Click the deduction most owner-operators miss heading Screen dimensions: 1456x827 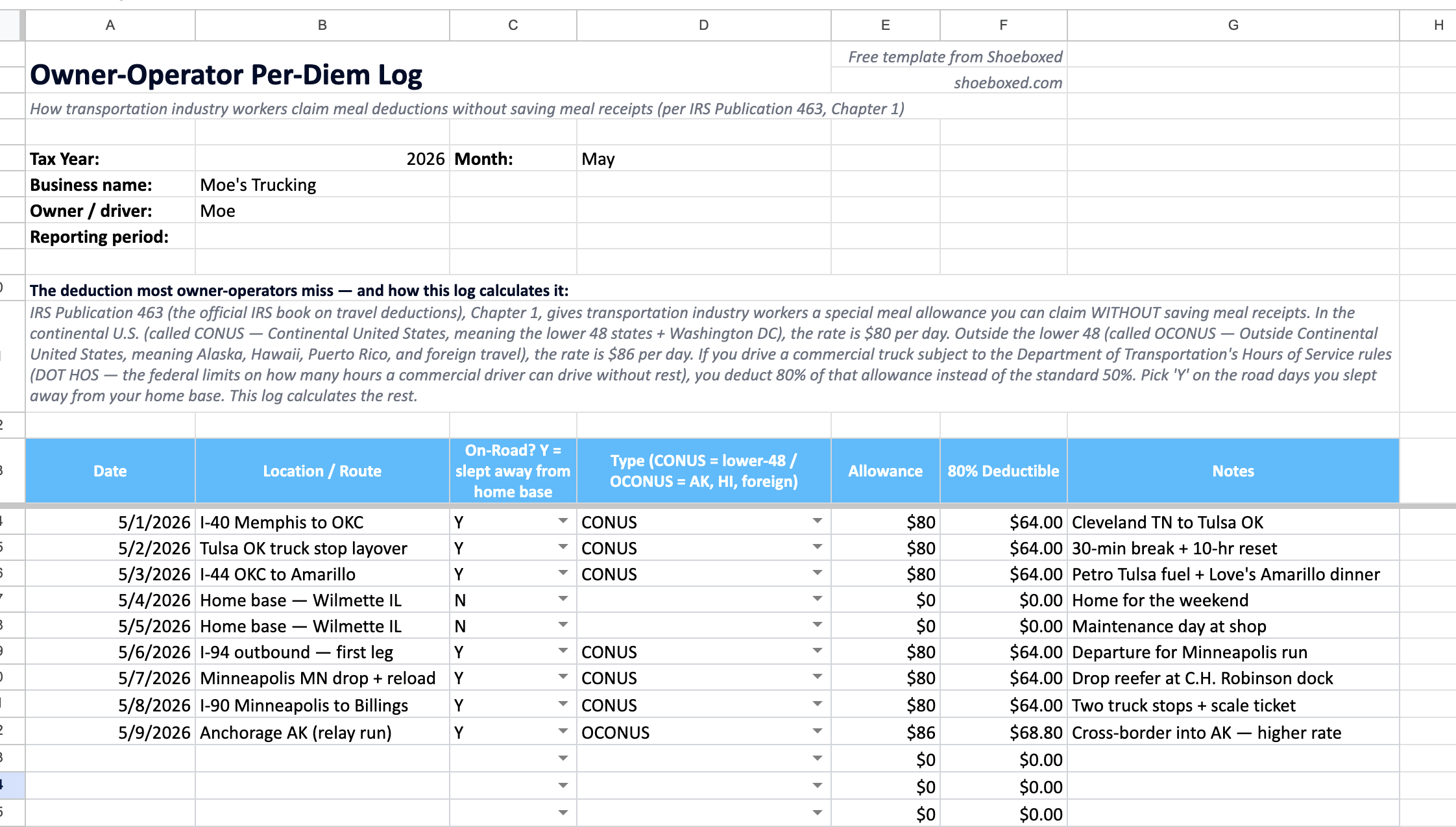pos(299,290)
